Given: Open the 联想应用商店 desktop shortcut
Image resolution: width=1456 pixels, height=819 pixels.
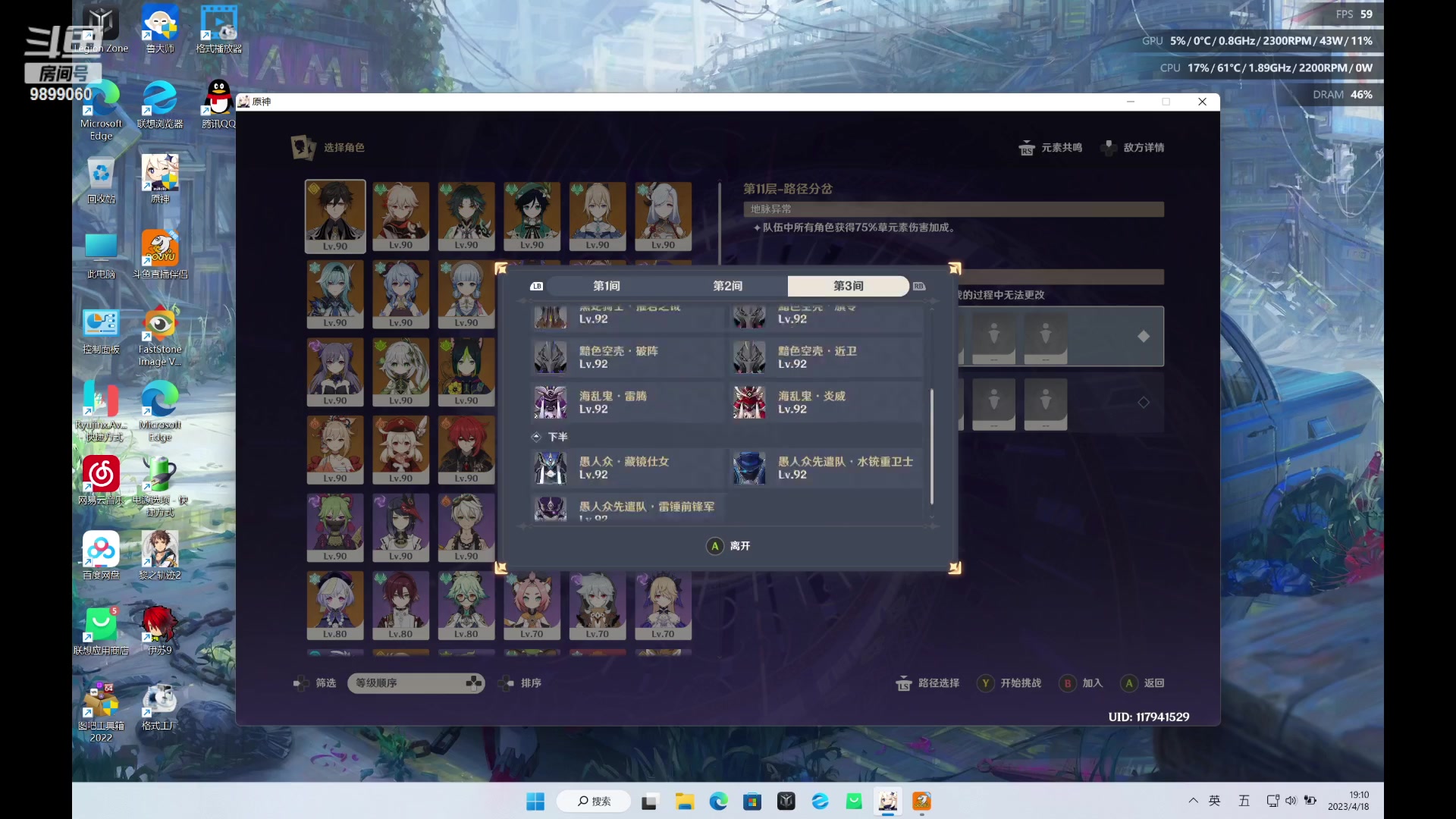Looking at the screenshot, I should coord(101,631).
